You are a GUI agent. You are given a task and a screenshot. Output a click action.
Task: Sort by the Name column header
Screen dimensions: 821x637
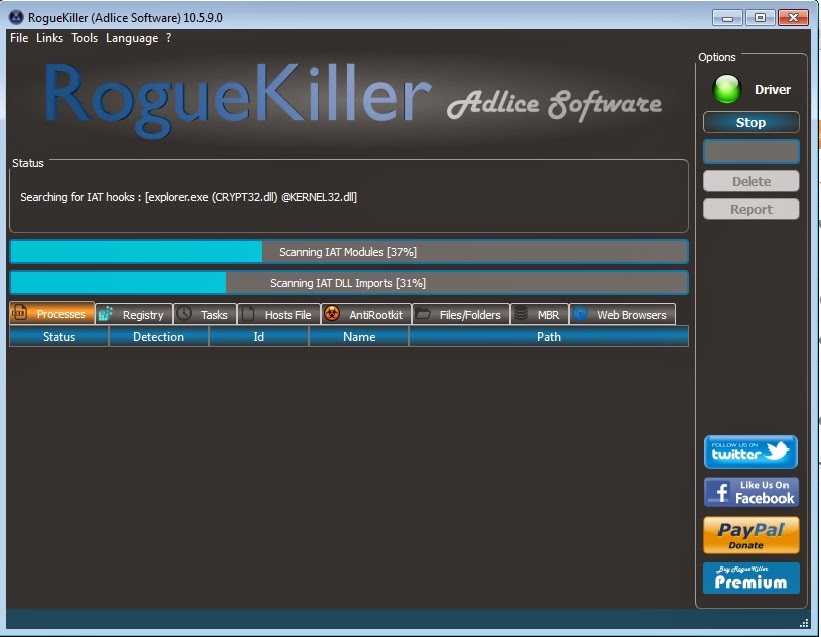(x=359, y=337)
